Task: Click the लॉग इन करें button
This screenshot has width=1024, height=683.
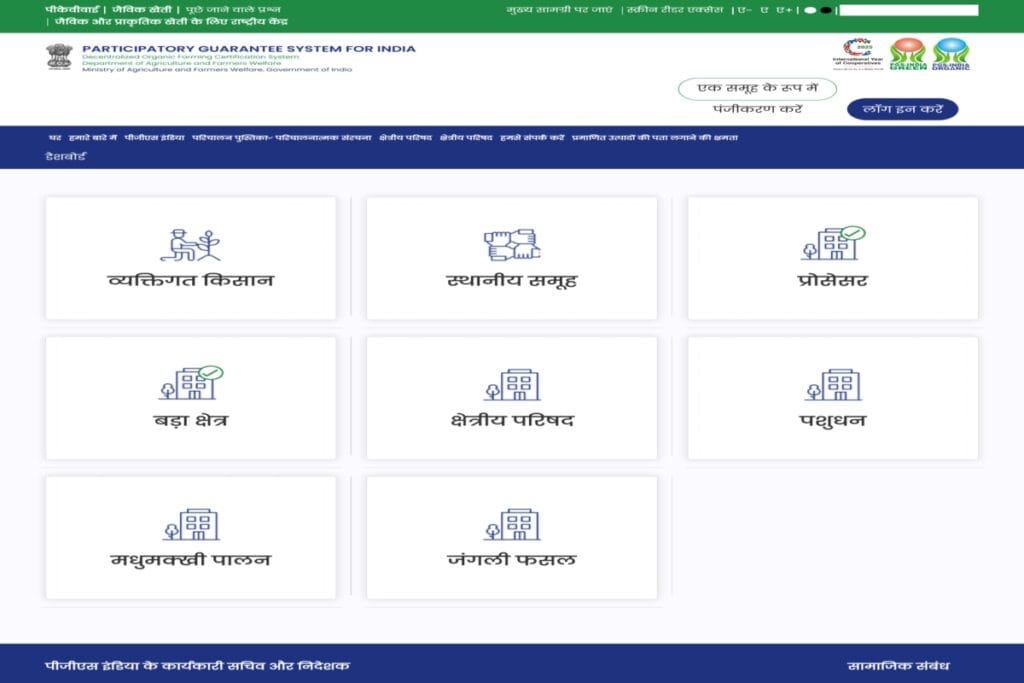Action: (x=902, y=108)
